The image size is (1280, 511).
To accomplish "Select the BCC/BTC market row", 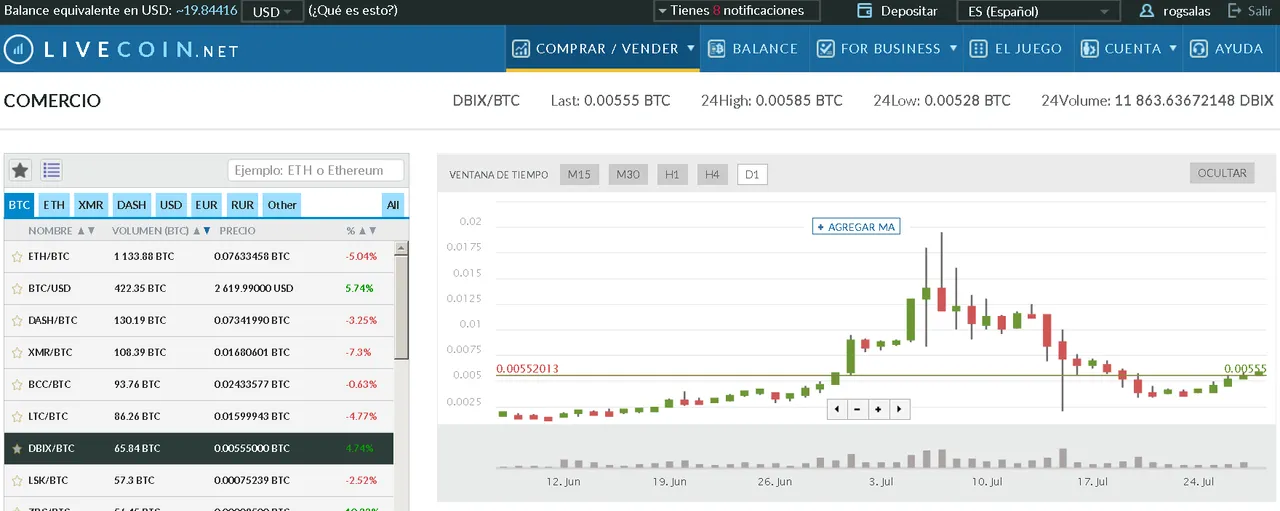I will pos(199,385).
